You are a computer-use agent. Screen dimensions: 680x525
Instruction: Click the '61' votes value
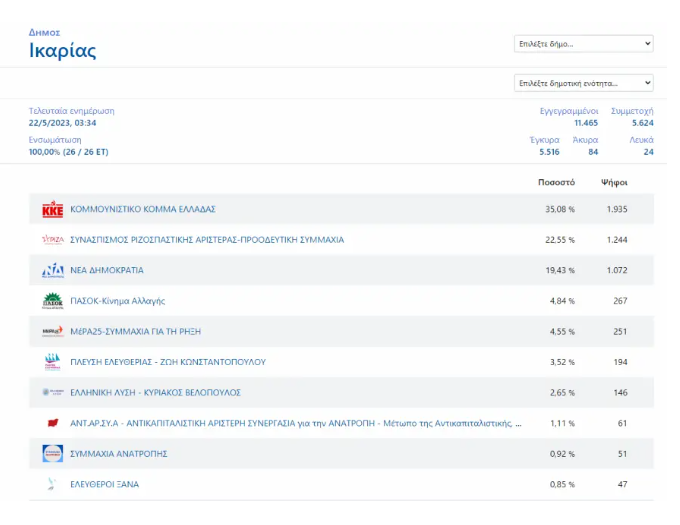click(x=622, y=423)
